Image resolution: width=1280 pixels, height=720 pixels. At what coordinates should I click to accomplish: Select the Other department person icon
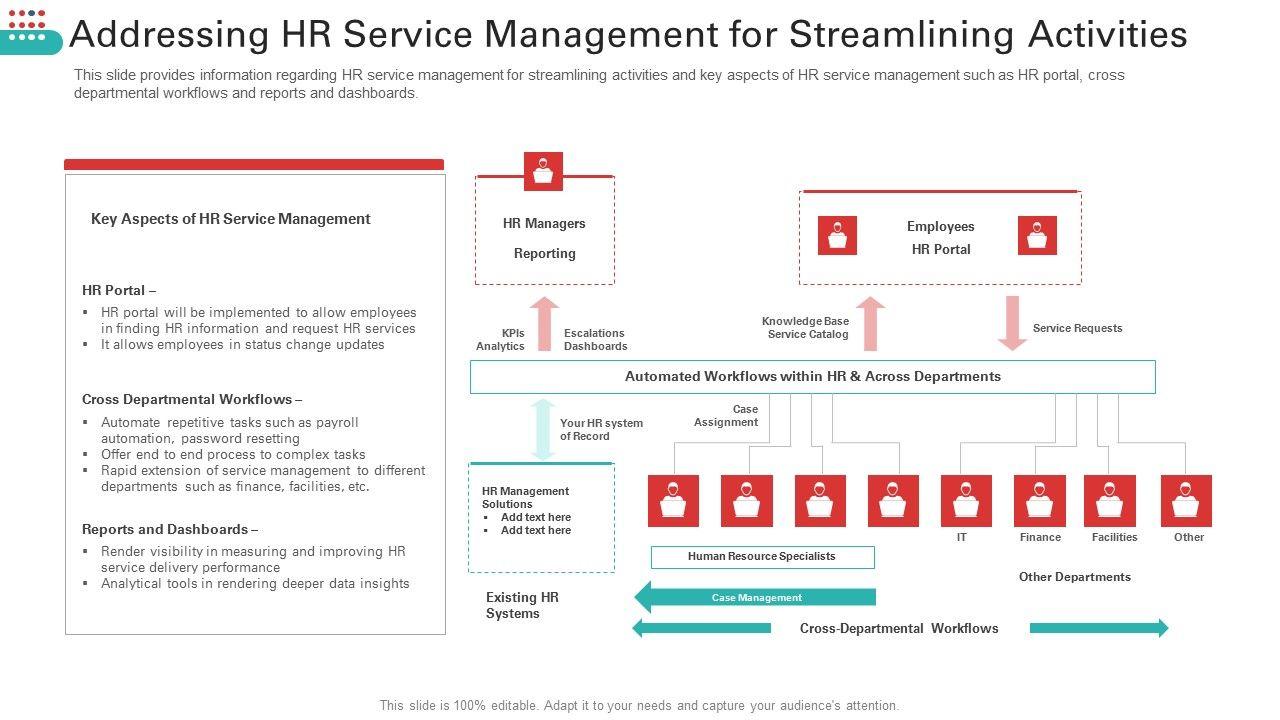click(x=1186, y=501)
